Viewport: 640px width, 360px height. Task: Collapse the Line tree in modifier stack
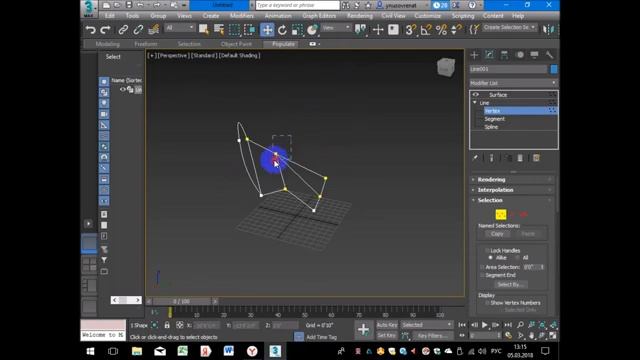tap(475, 103)
